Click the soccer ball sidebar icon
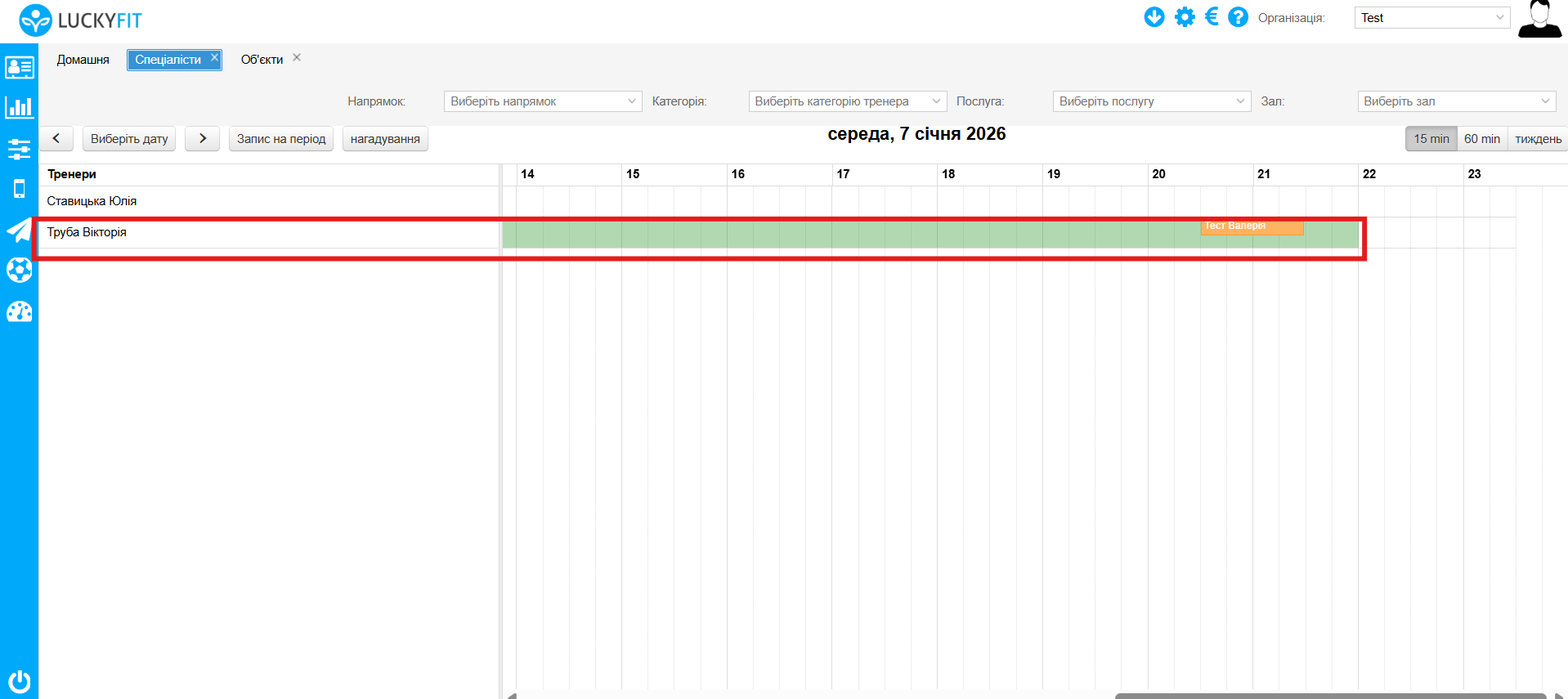This screenshot has height=699, width=1568. [19, 270]
